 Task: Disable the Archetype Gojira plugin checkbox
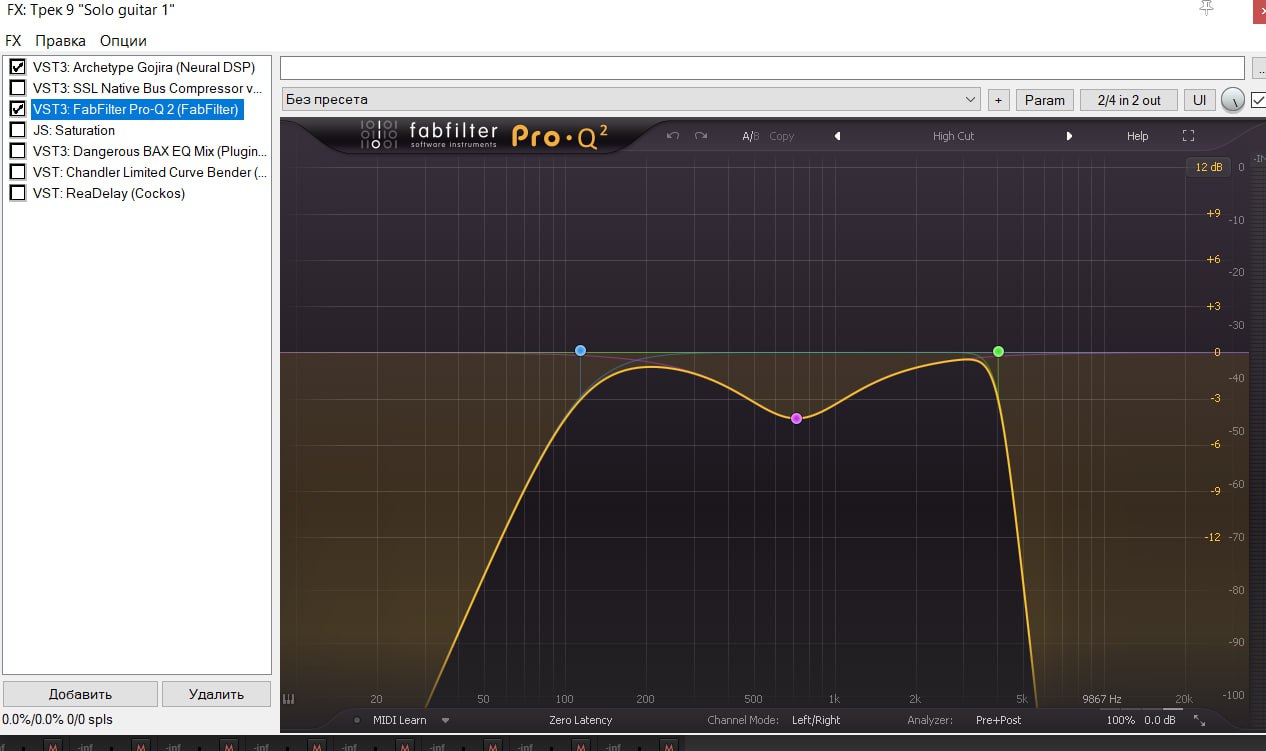[17, 67]
